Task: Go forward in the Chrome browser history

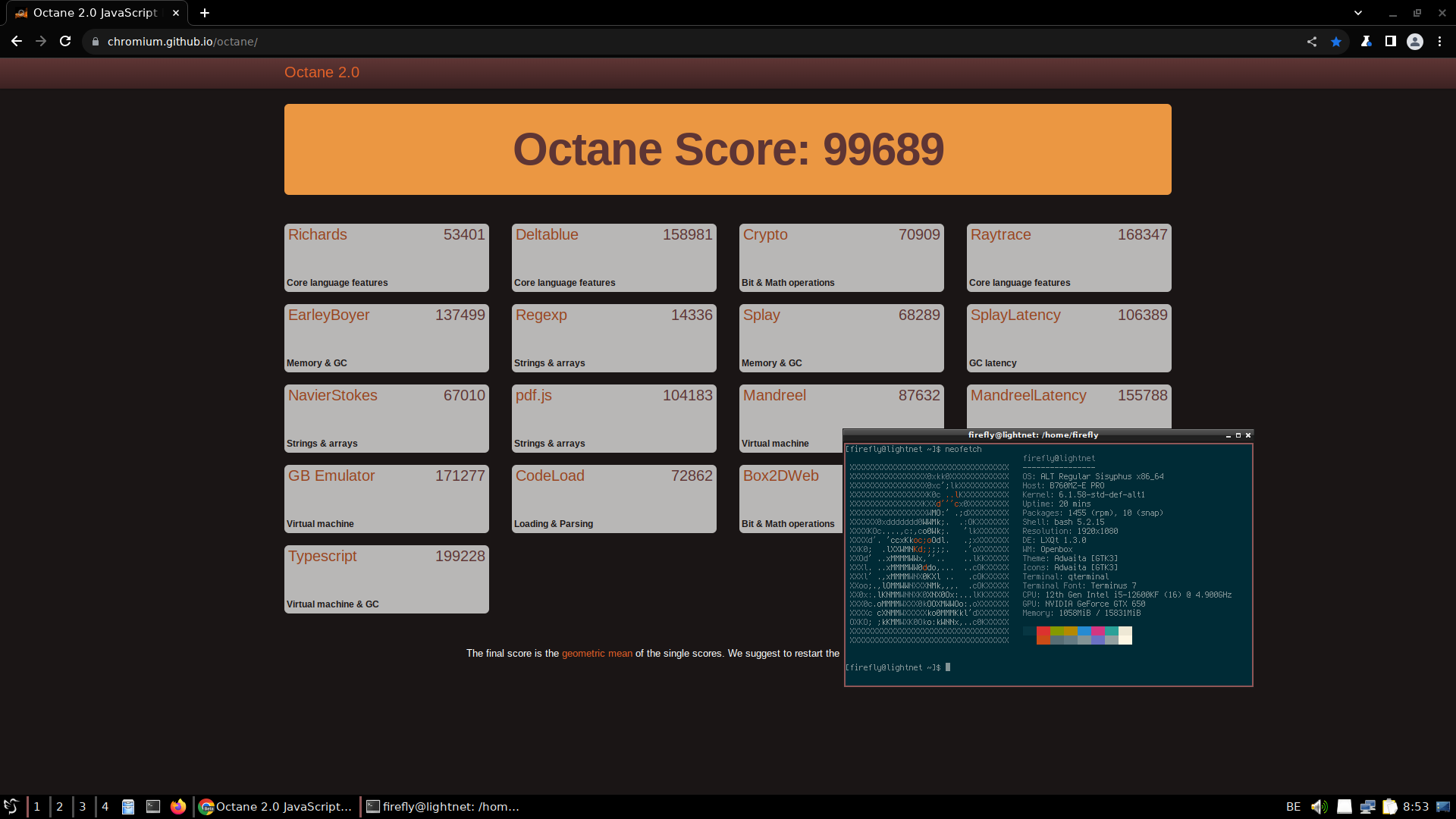Action: pyautogui.click(x=41, y=42)
